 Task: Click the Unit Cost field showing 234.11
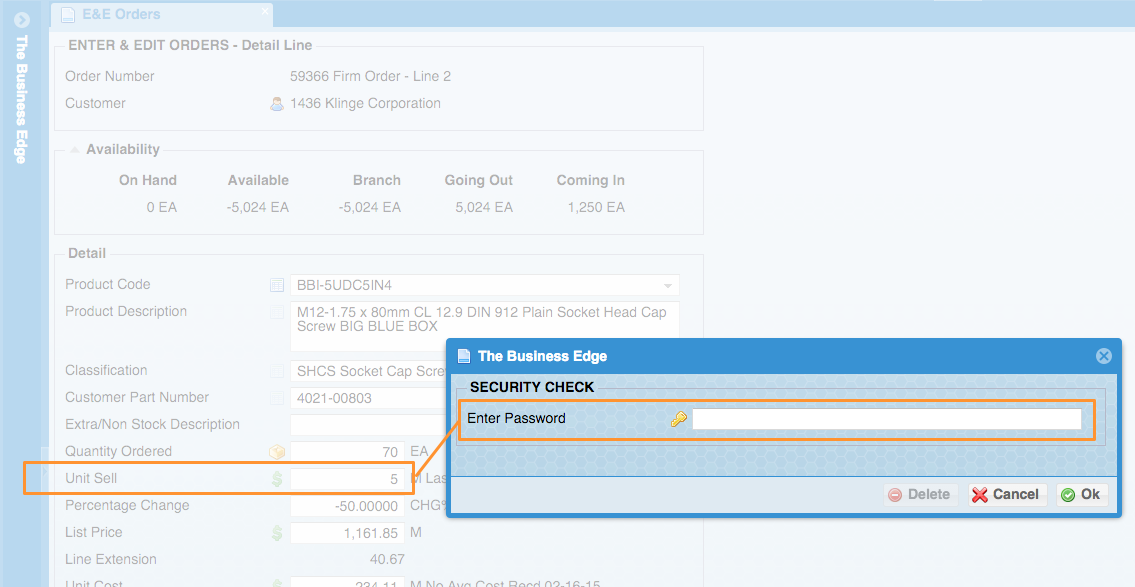347,583
